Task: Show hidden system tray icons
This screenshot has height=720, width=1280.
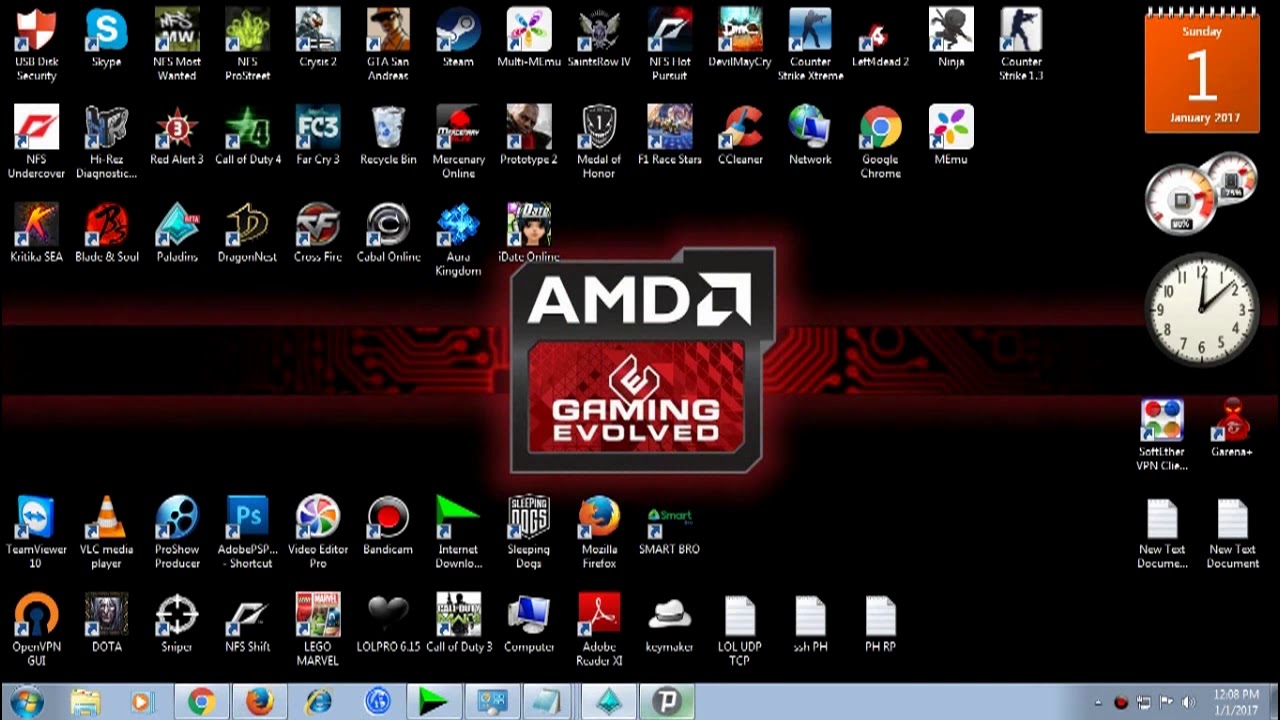Action: point(1098,703)
